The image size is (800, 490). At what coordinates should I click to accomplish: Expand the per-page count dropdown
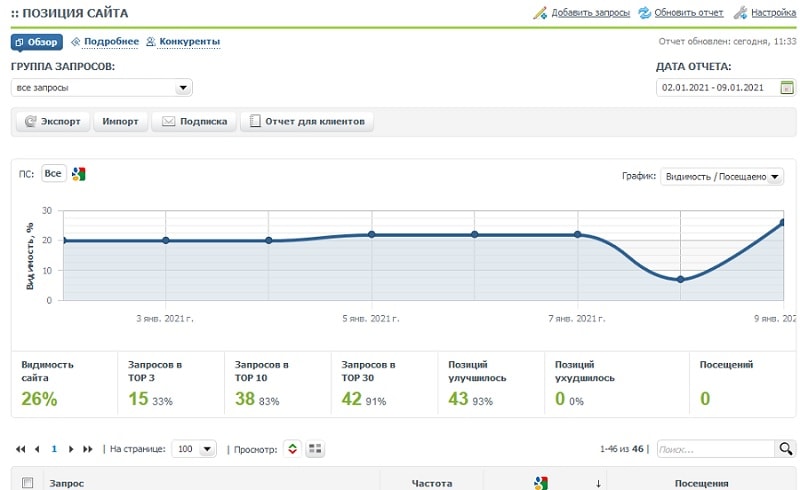point(196,450)
